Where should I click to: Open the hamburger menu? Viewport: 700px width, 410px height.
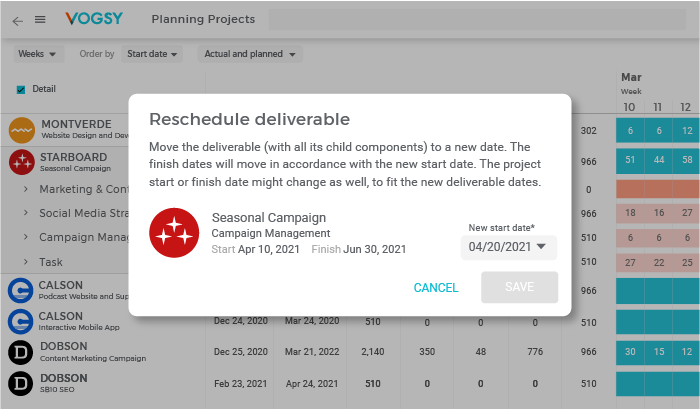(40, 19)
